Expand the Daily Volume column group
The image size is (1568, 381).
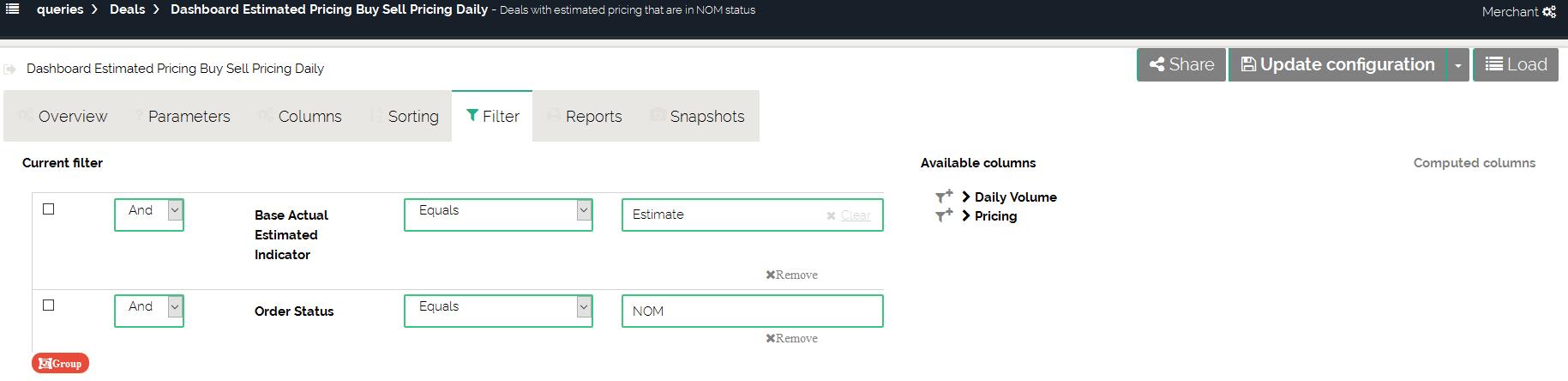click(966, 197)
